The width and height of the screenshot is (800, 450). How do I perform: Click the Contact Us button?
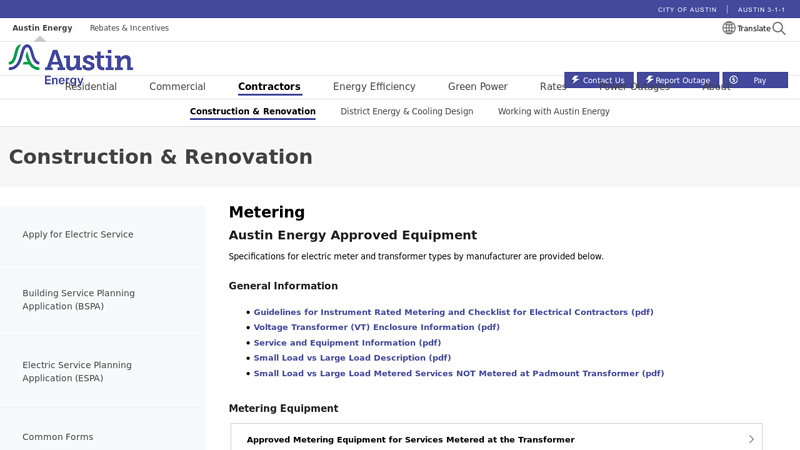pyautogui.click(x=598, y=80)
